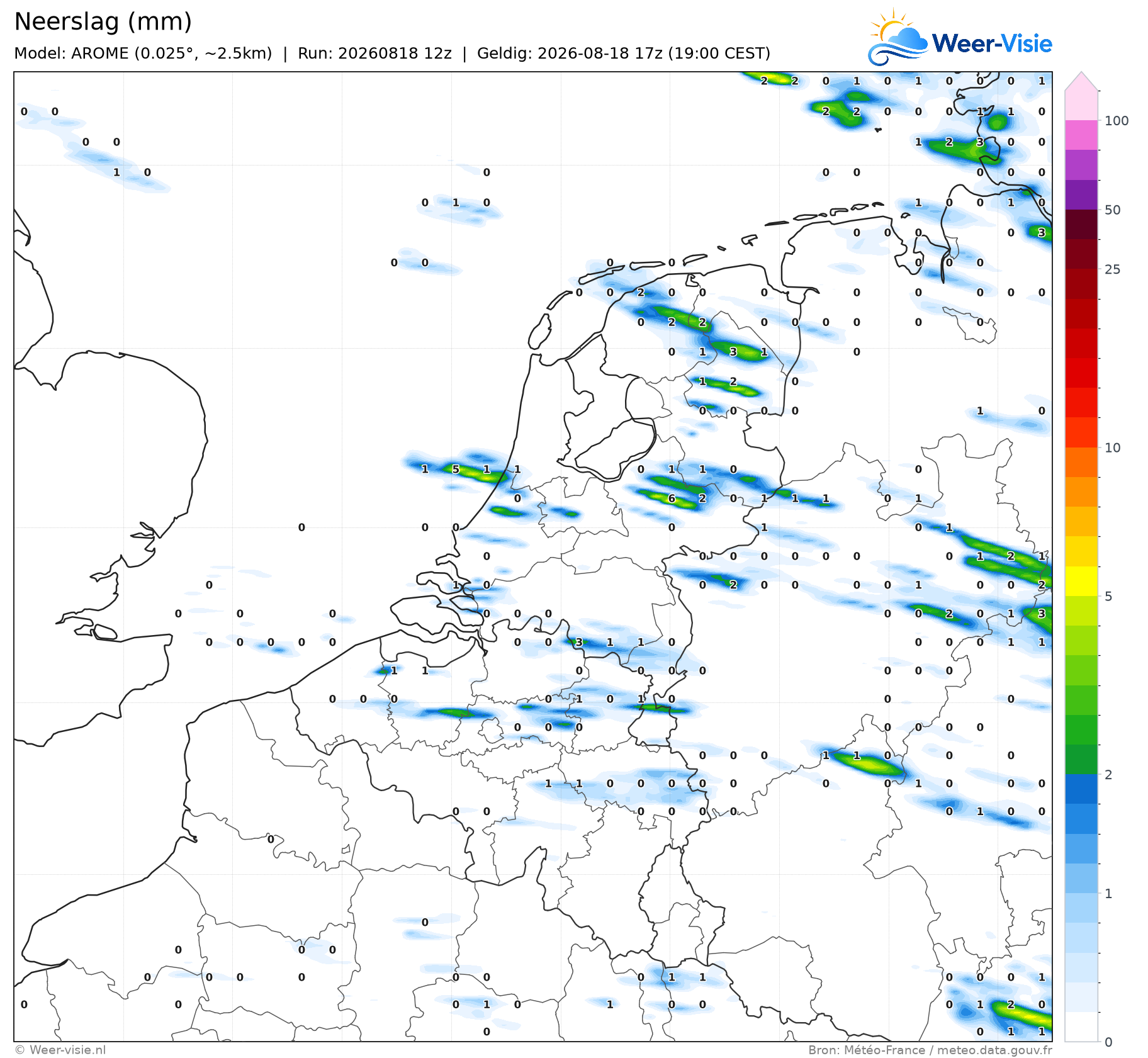This screenshot has height=1058, width=1148.
Task: Click the © Weer-visie.nl copyright link
Action: pos(60,1050)
